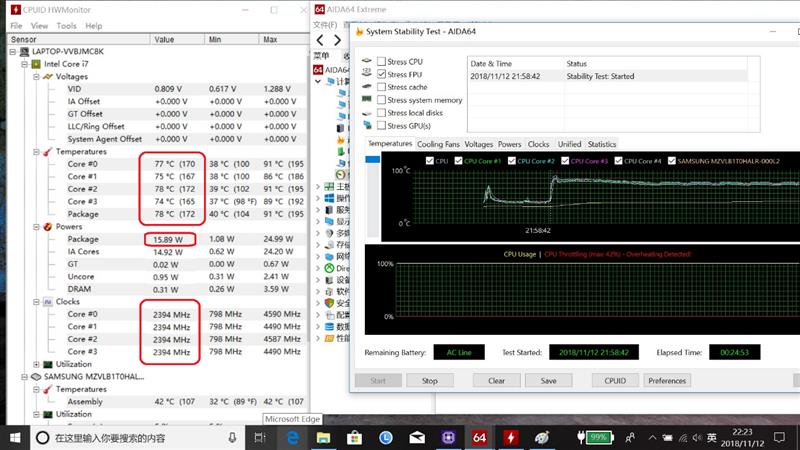
Task: Open the View menu in HWMonitor
Action: coord(39,26)
